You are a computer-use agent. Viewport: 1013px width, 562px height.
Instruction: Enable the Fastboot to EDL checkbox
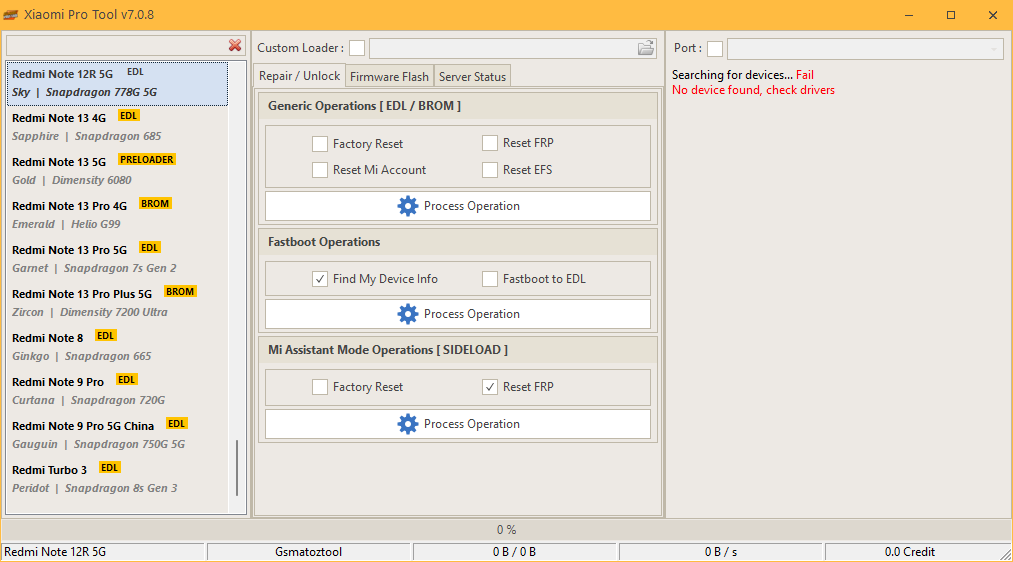(x=490, y=279)
